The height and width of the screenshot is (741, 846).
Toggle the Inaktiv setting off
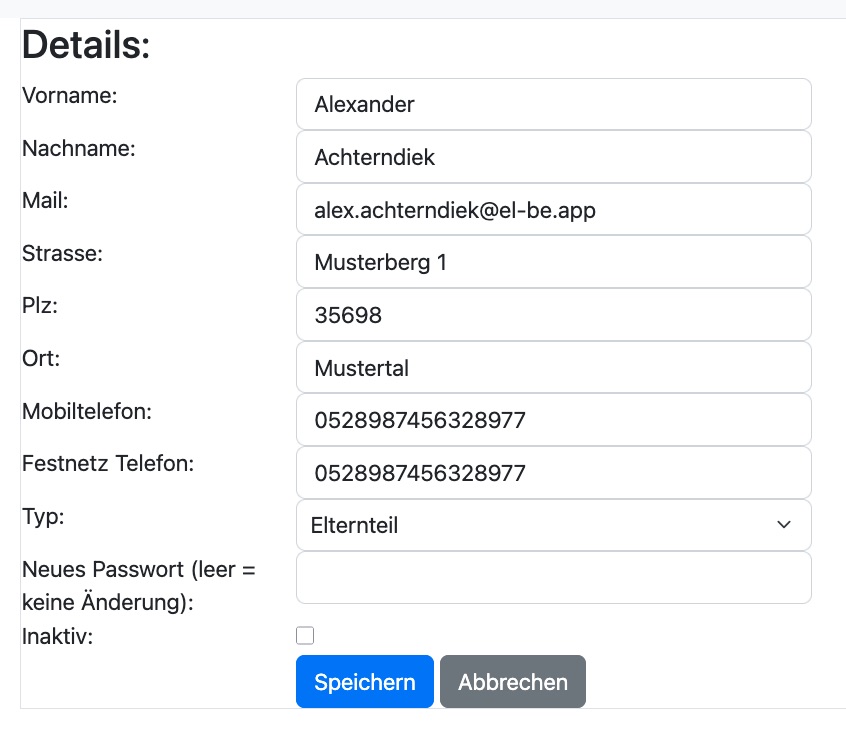point(305,635)
